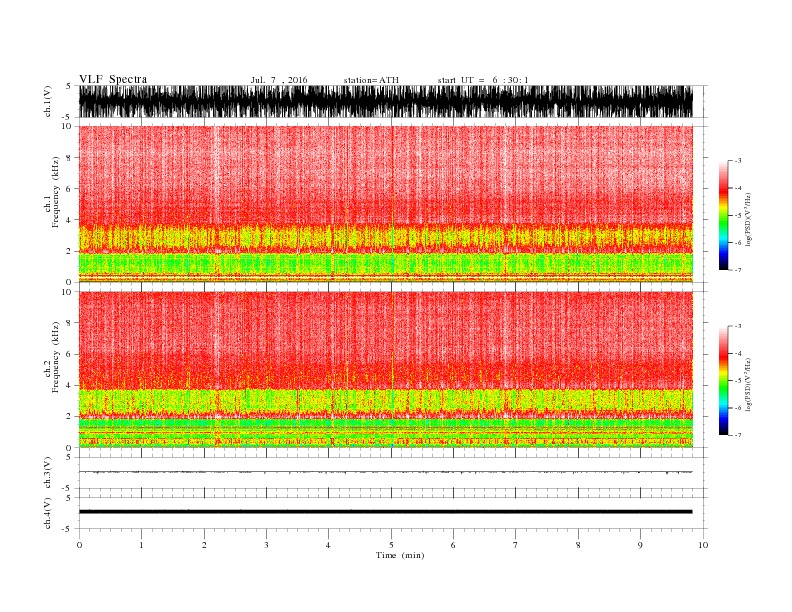
Task: Click the ch.1 'Frequency (kHz)' axis label
Action: (56, 192)
